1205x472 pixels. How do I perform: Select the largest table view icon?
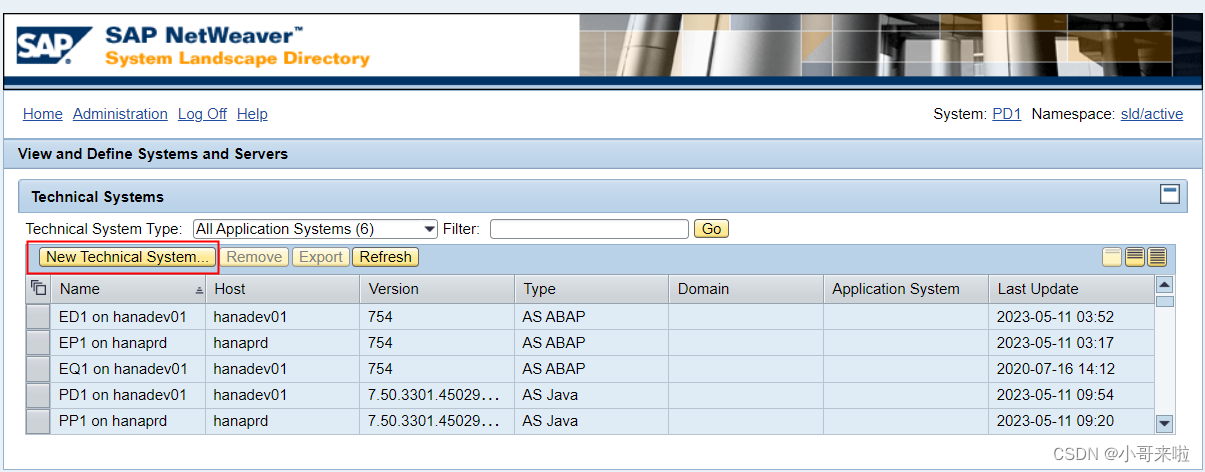(x=1158, y=257)
